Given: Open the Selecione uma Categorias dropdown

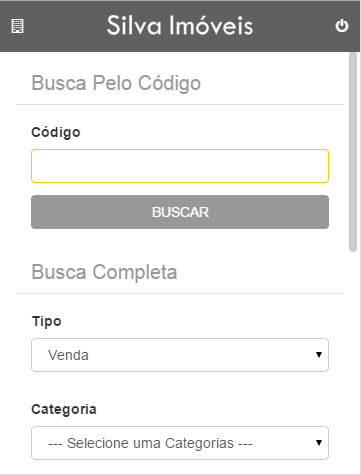Looking at the screenshot, I should coord(180,443).
